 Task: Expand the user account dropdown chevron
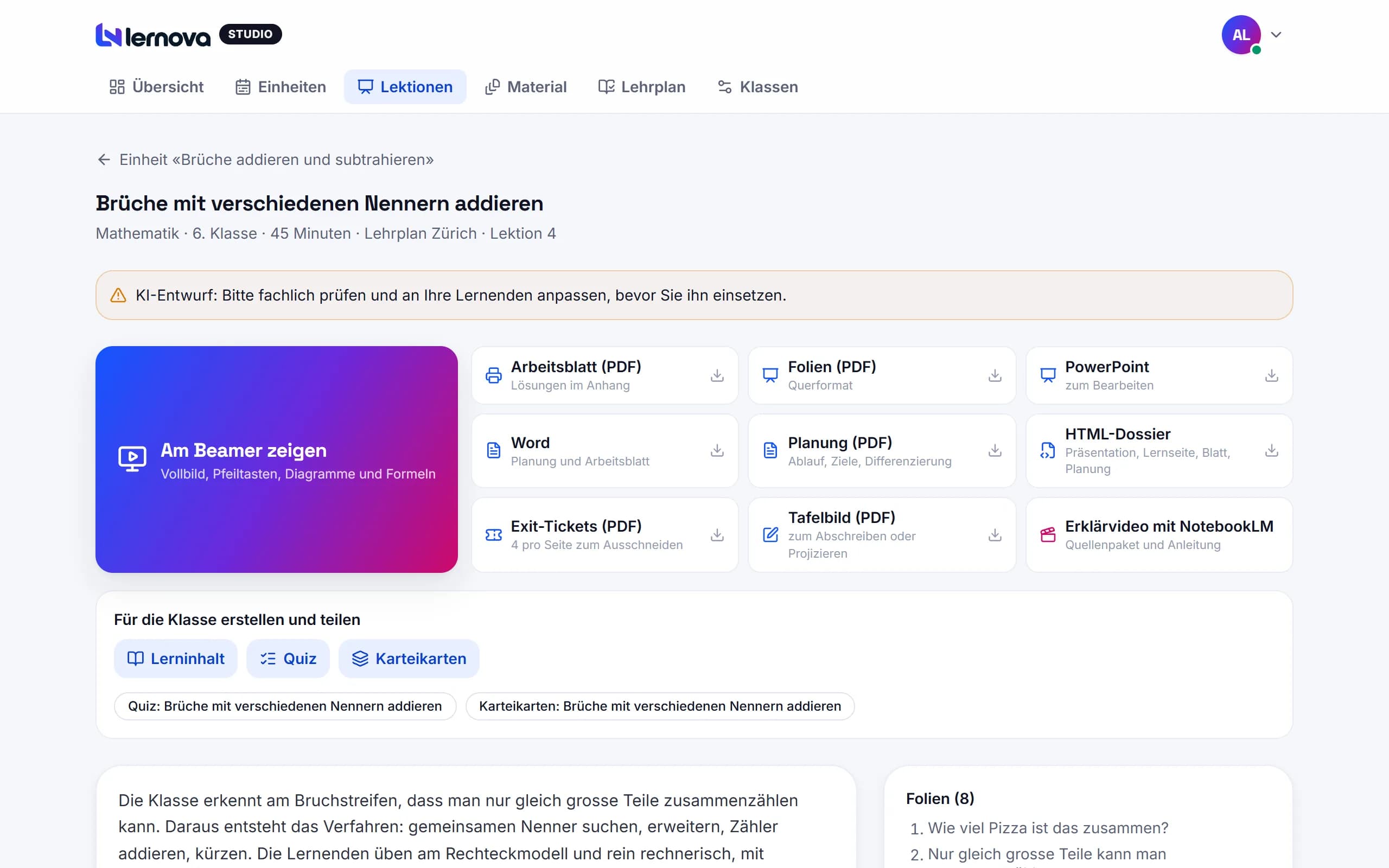1276,34
